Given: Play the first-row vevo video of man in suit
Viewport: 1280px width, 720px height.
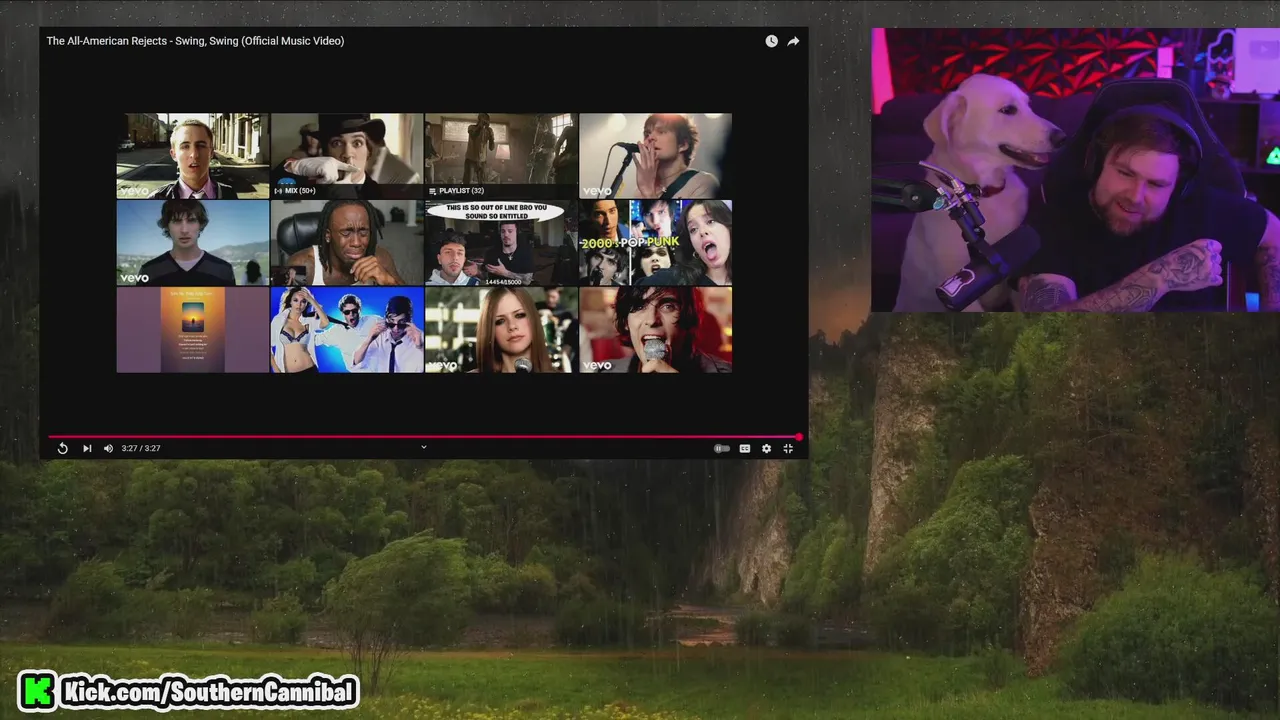Looking at the screenshot, I should (193, 156).
